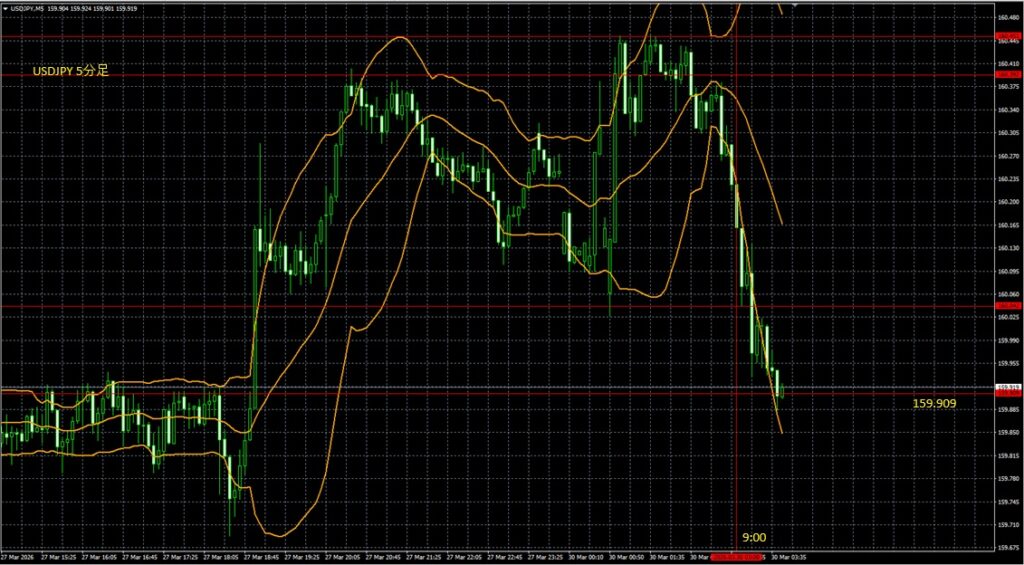Image resolution: width=1024 pixels, height=565 pixels.
Task: Select the red horizontal line under 'USDJPY 5分足'
Action: [x=496, y=74]
